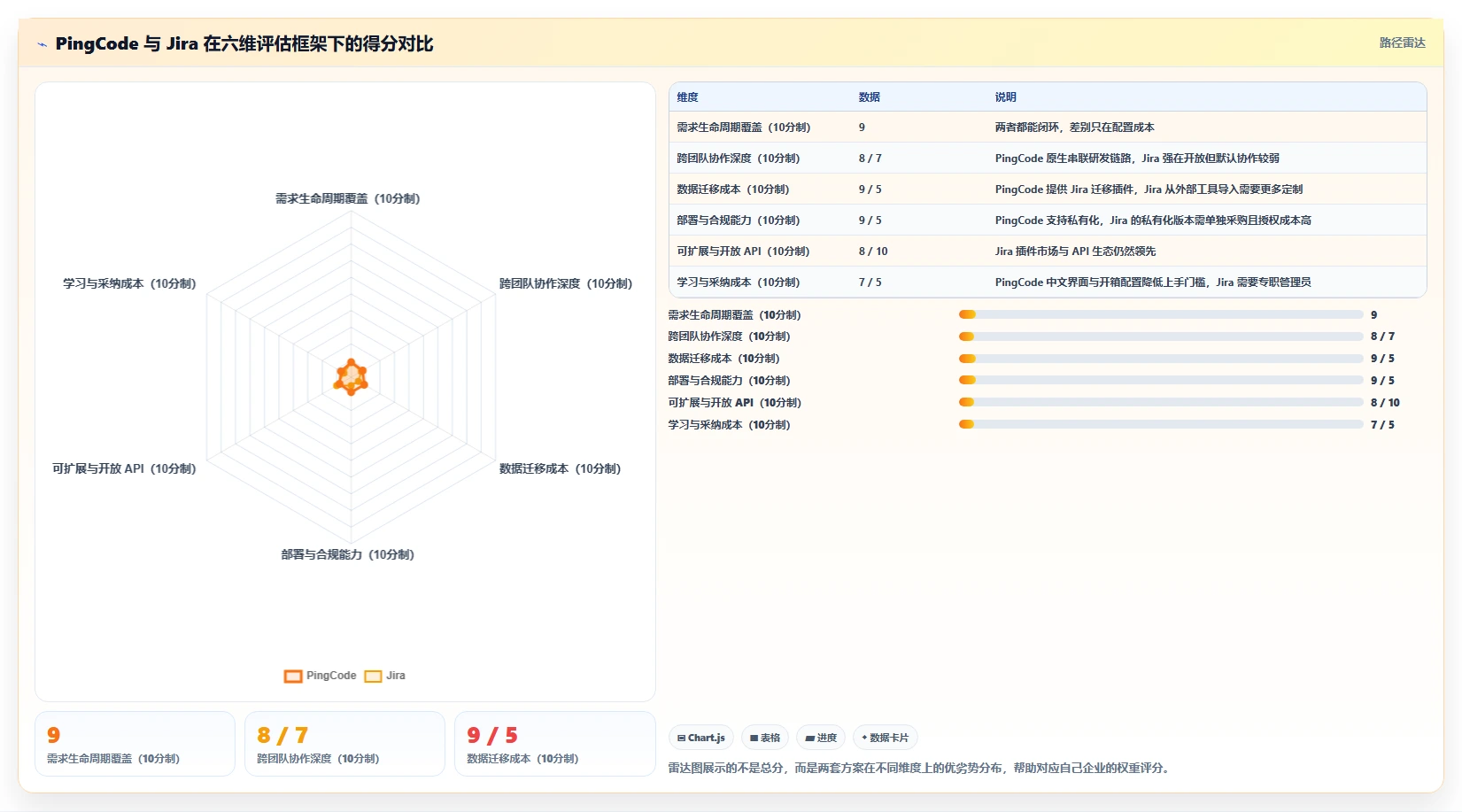Select the Chart.js tag chip
The height and width of the screenshot is (812, 1462).
tap(701, 738)
